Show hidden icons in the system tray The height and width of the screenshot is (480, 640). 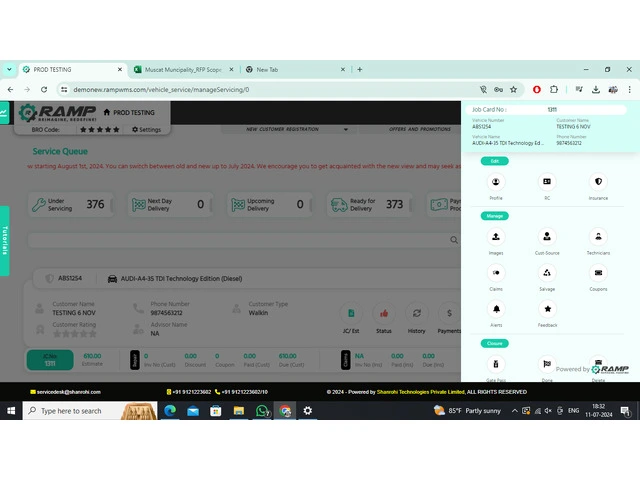531,411
